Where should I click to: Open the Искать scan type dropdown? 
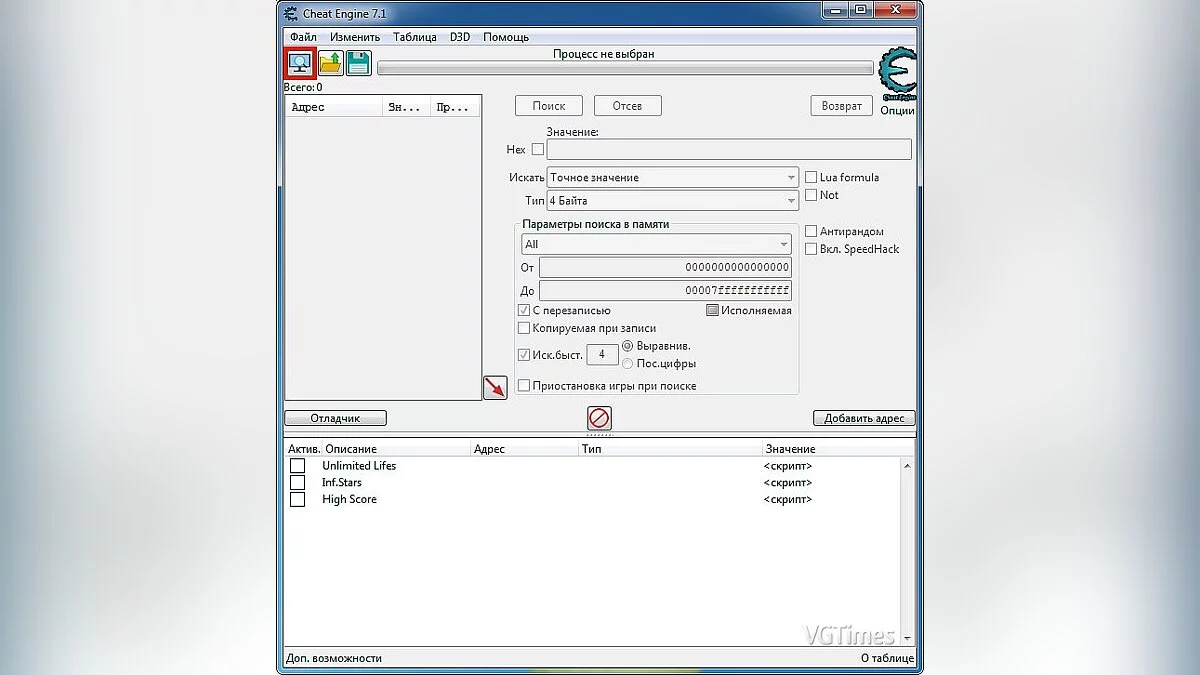pos(672,177)
